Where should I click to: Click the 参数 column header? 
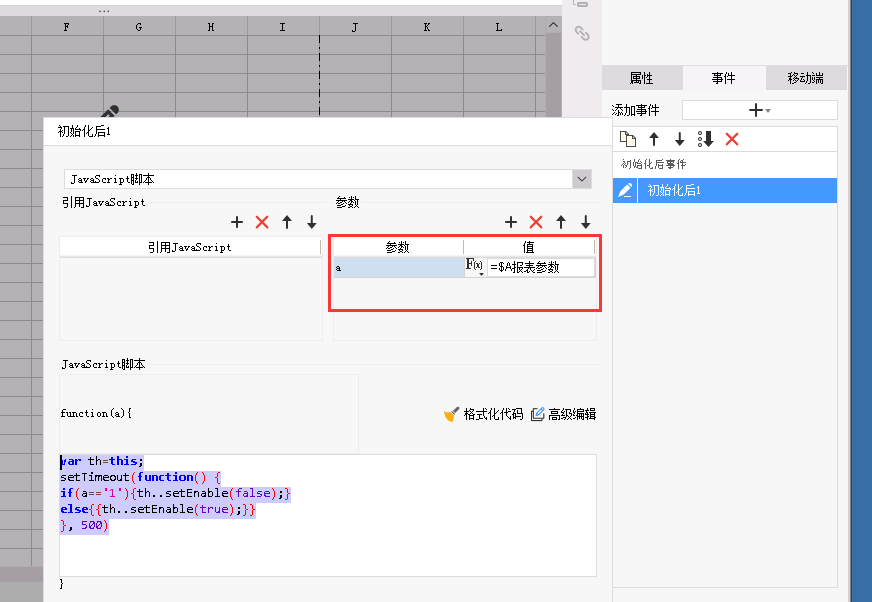pos(398,247)
